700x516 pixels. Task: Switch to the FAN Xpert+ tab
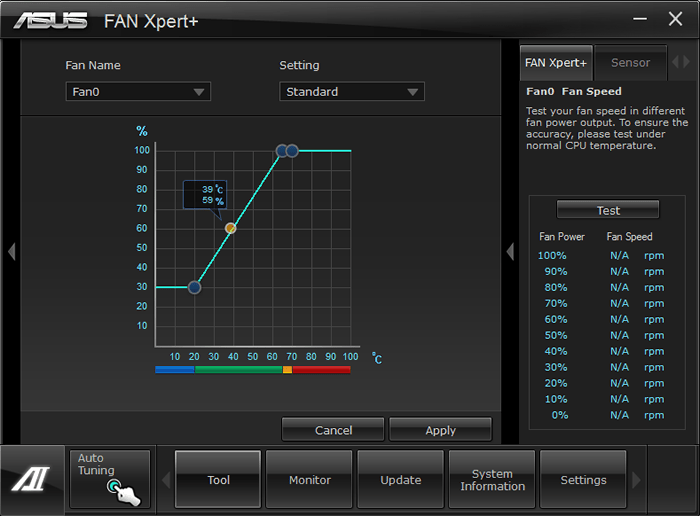pyautogui.click(x=556, y=62)
